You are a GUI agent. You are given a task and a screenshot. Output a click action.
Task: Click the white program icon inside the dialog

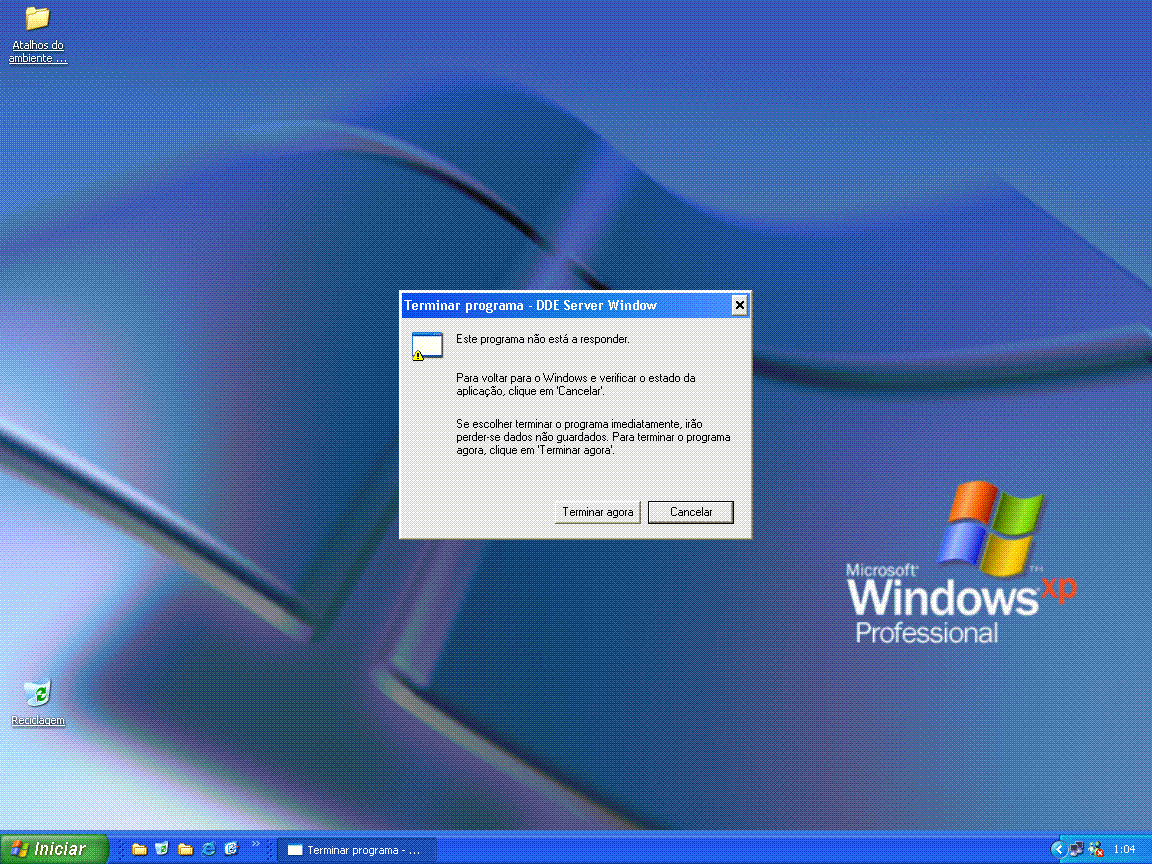tap(427, 343)
